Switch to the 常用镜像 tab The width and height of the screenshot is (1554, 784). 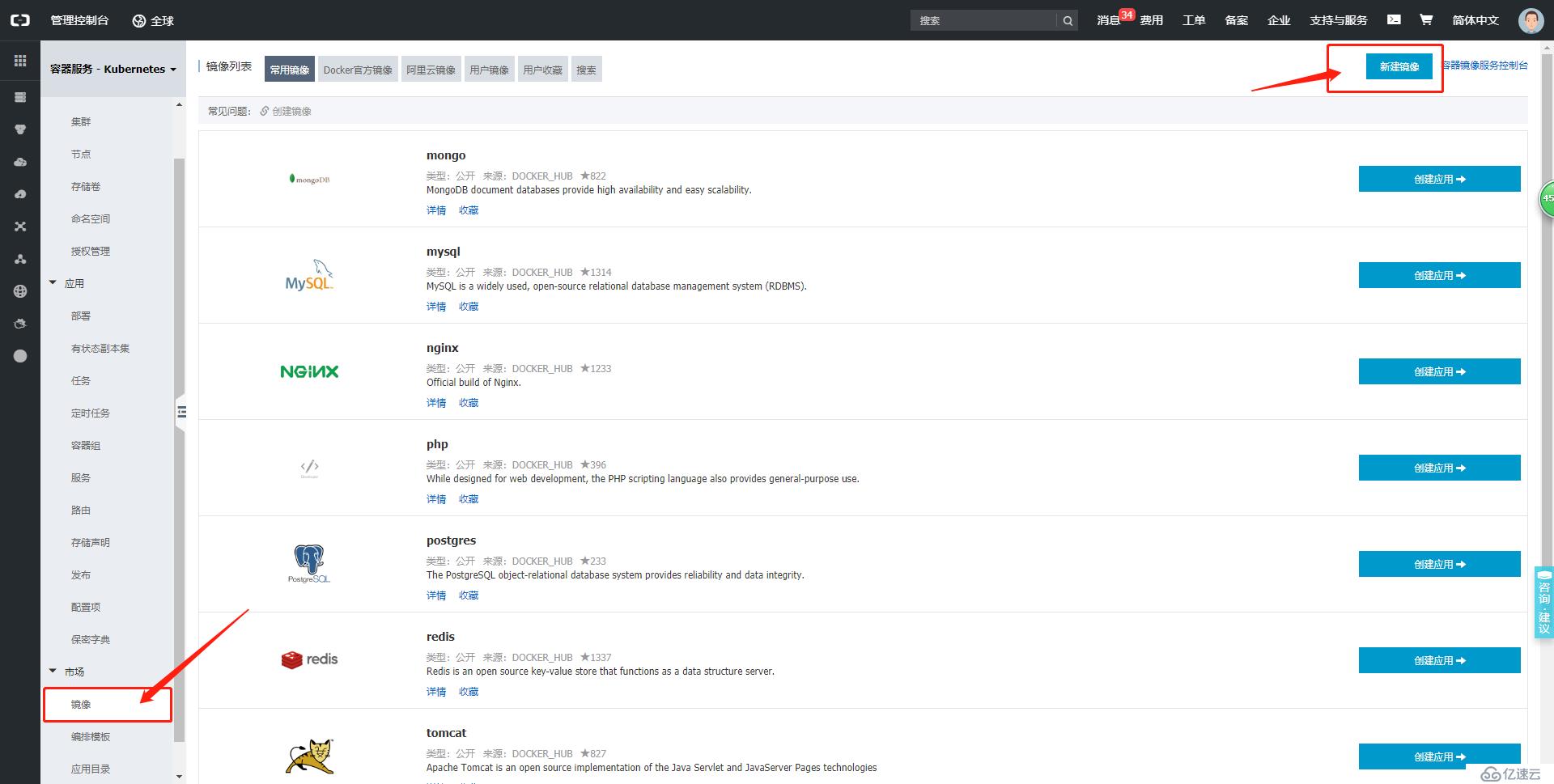[290, 70]
